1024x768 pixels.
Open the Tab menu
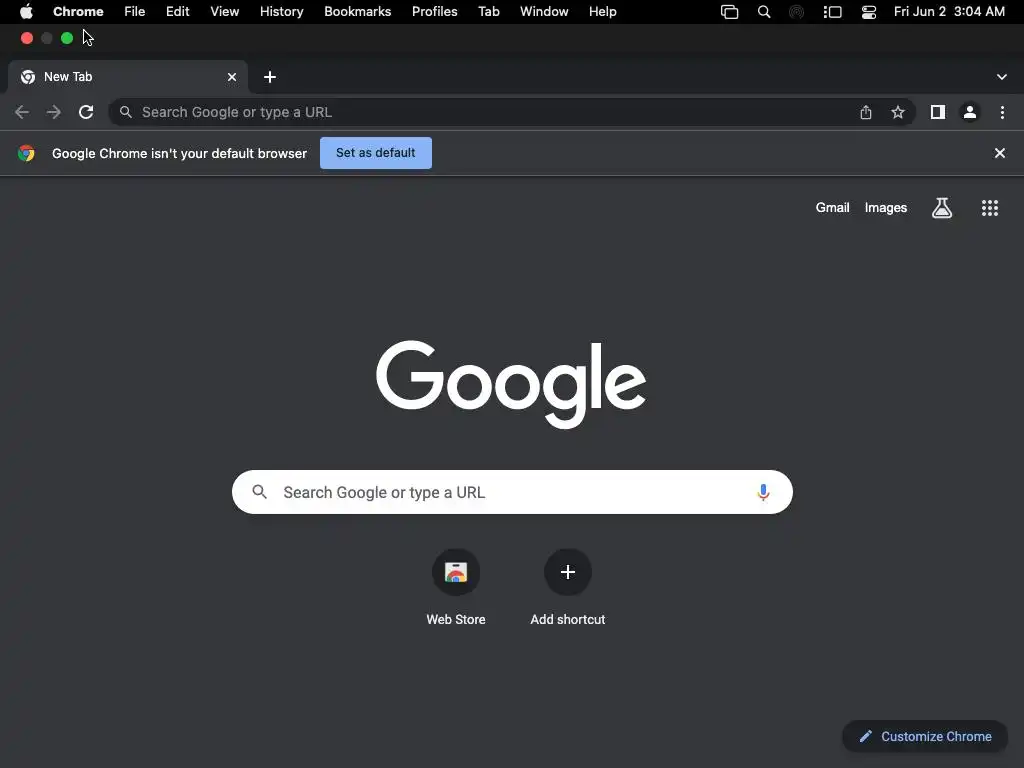[488, 12]
